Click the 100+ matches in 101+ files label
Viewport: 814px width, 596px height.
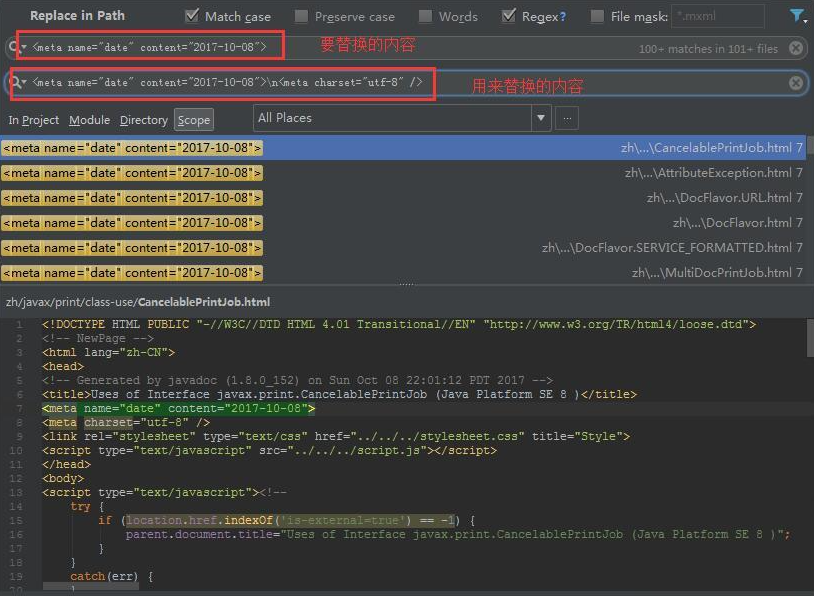click(708, 49)
